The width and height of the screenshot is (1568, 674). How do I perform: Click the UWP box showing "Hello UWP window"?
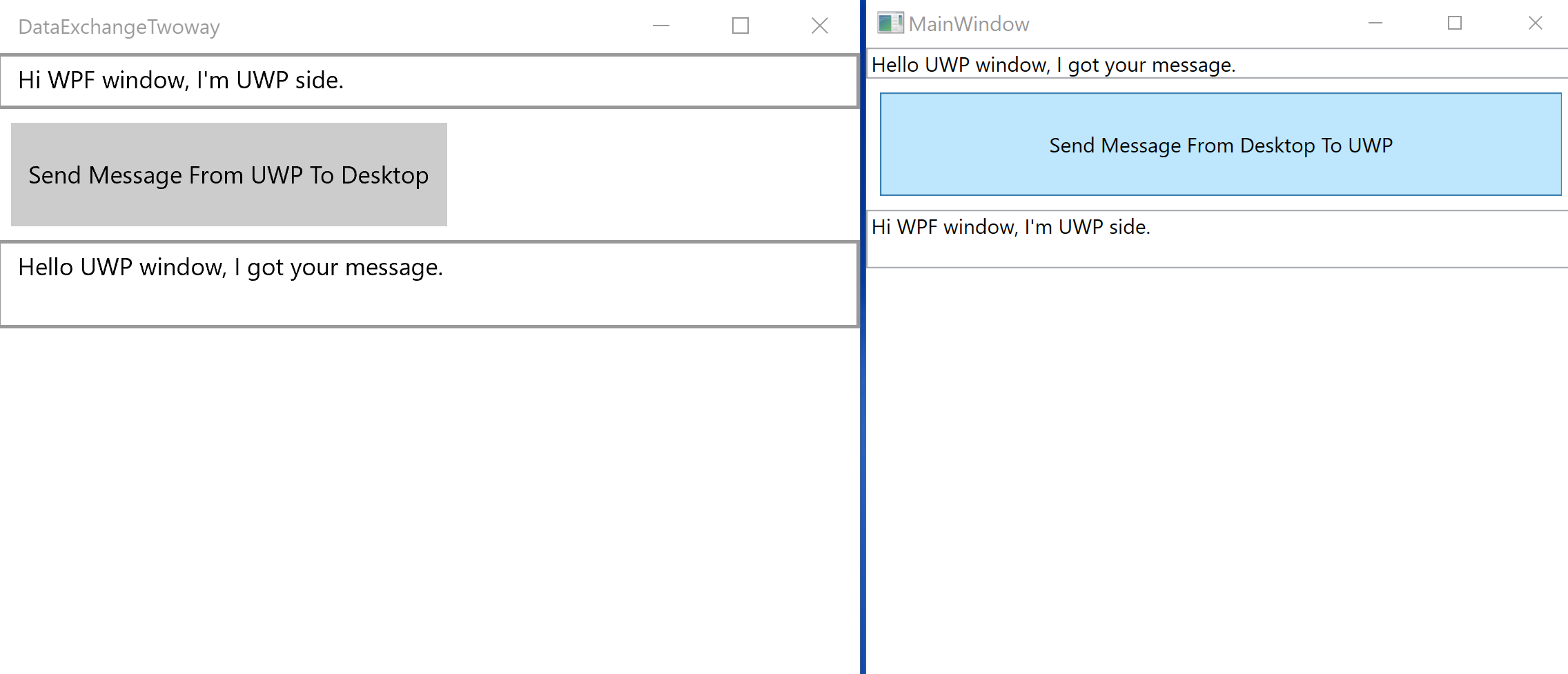428,284
